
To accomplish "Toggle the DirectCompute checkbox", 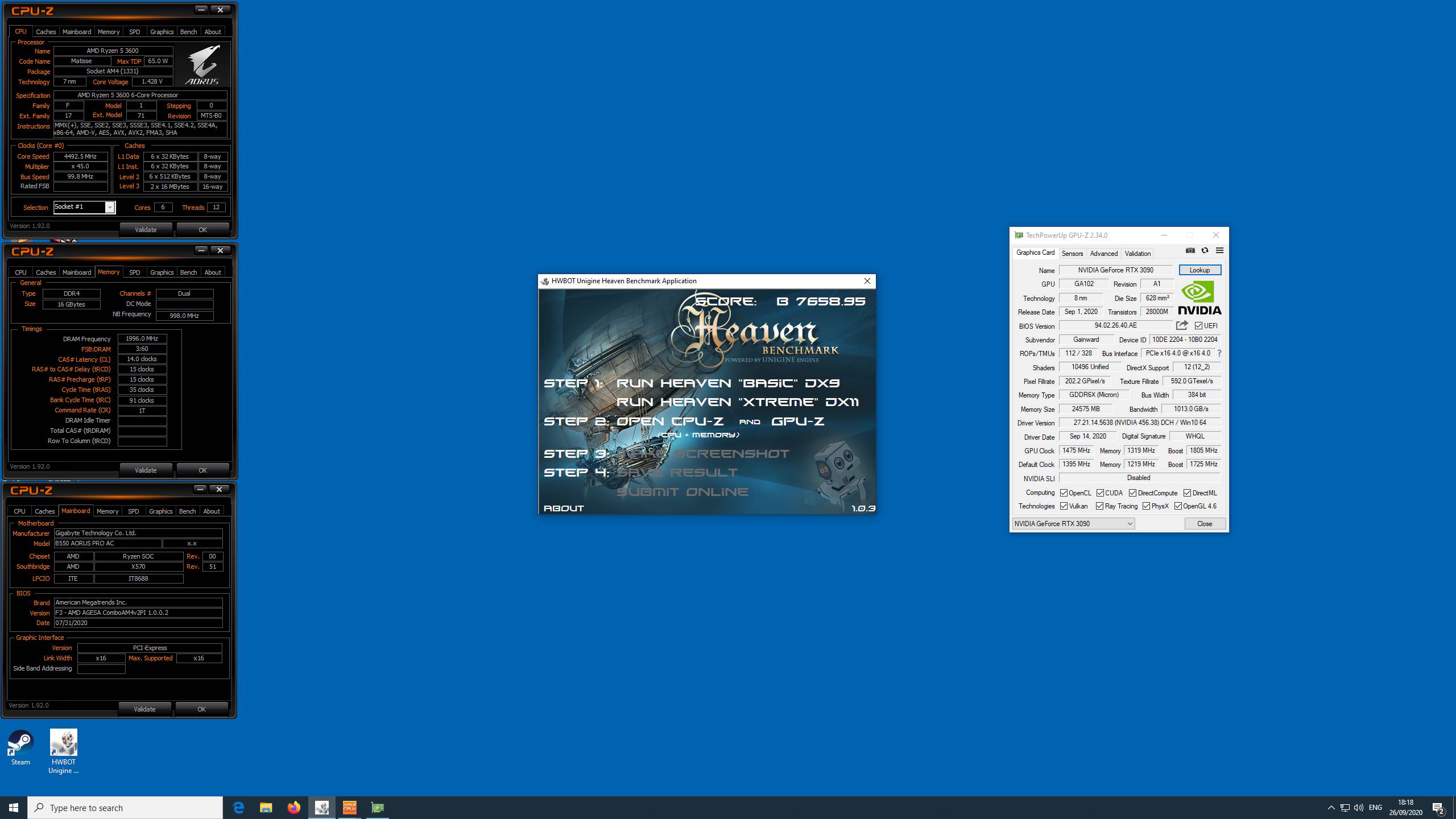I will (x=1132, y=493).
